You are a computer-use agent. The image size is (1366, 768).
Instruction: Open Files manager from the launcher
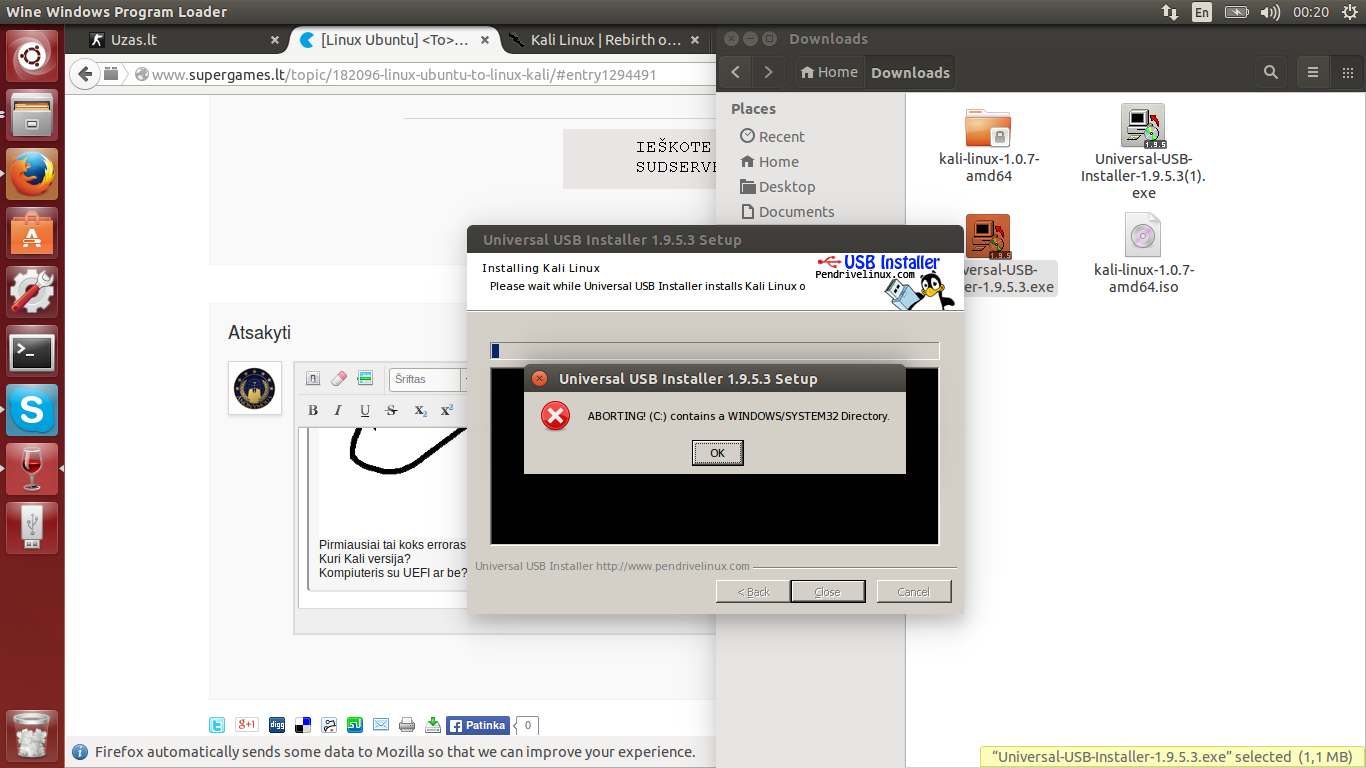coord(33,115)
